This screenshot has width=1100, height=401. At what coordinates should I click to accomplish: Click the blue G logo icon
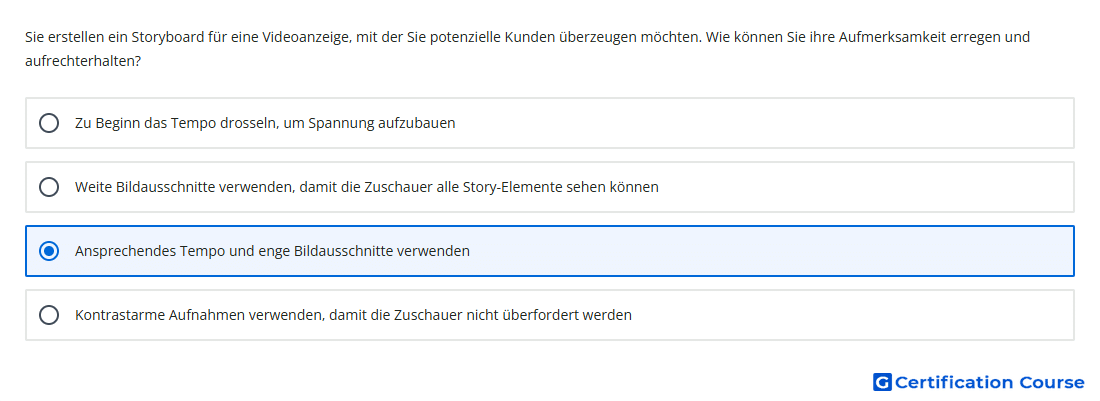coord(882,382)
